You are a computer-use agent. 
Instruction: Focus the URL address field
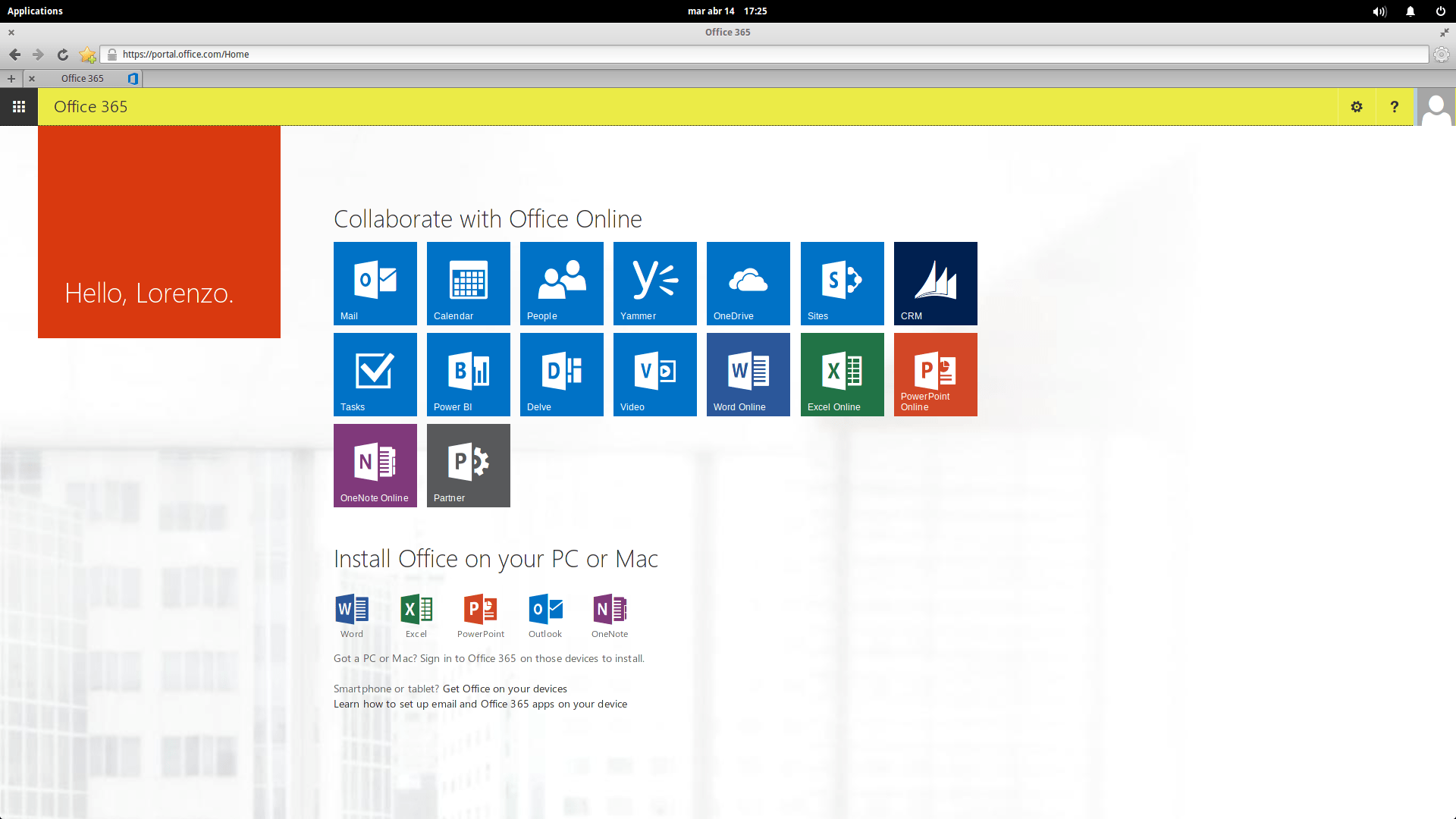[766, 55]
